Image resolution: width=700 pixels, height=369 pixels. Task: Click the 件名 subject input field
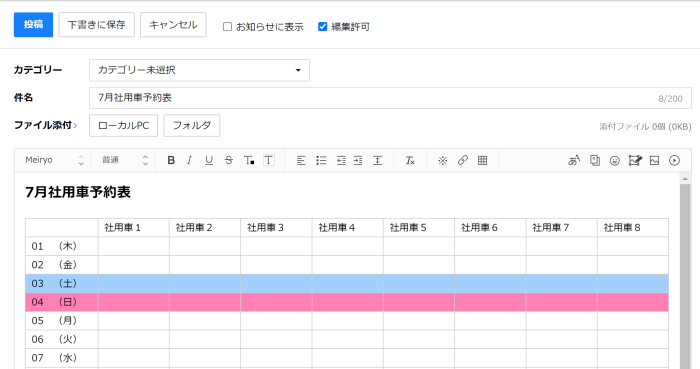[x=390, y=98]
